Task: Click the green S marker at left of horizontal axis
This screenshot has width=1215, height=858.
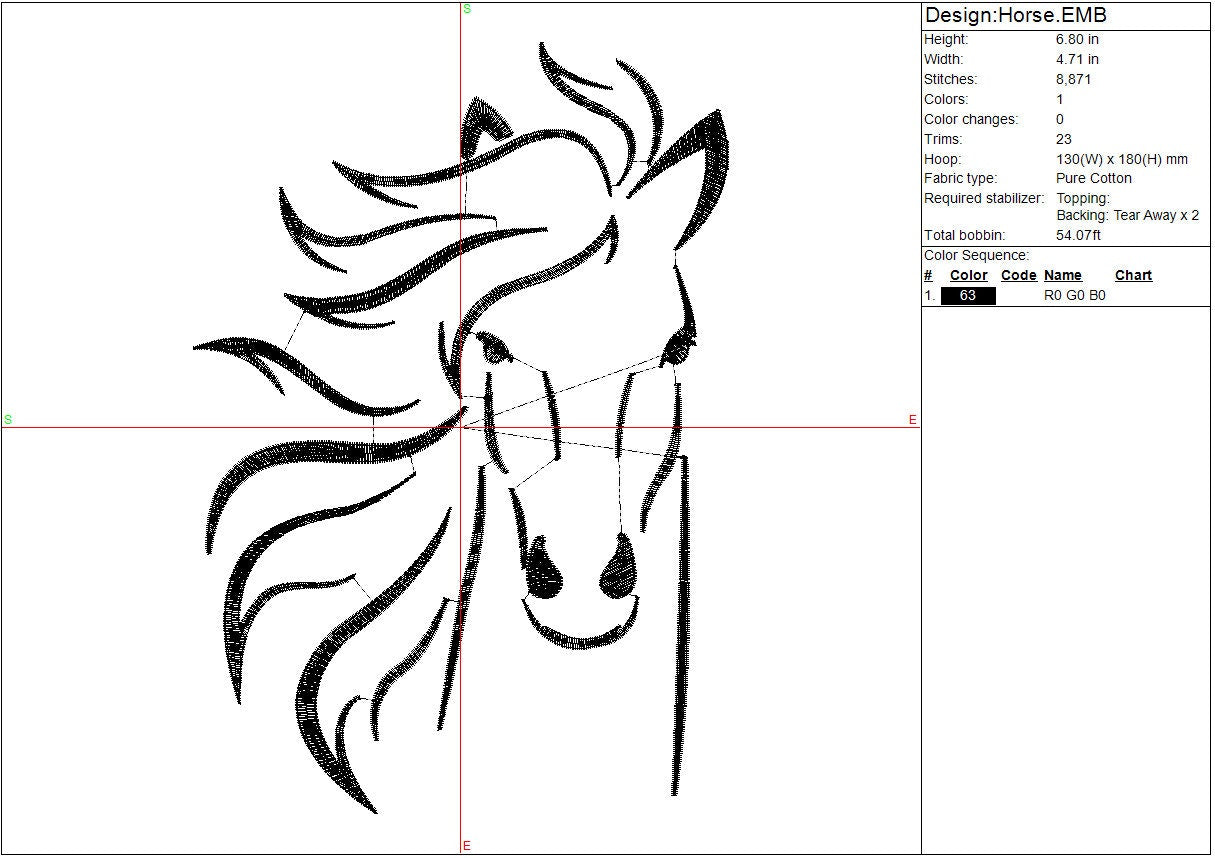Action: pyautogui.click(x=8, y=420)
